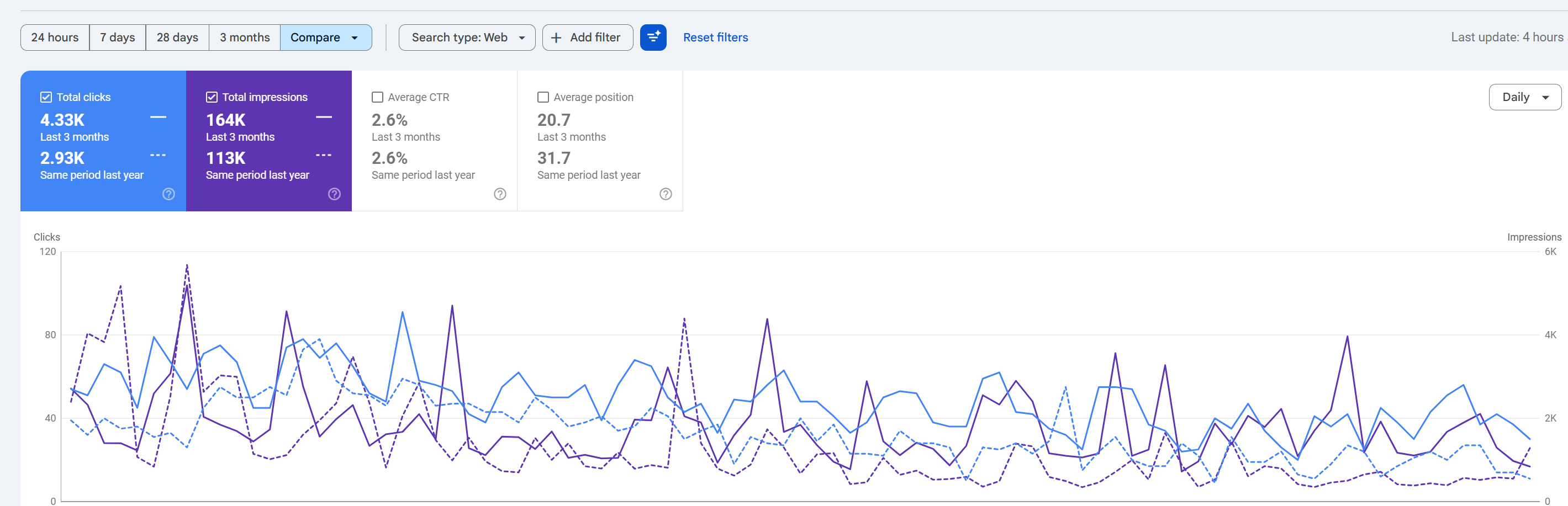Click the Reset filters link

[715, 38]
